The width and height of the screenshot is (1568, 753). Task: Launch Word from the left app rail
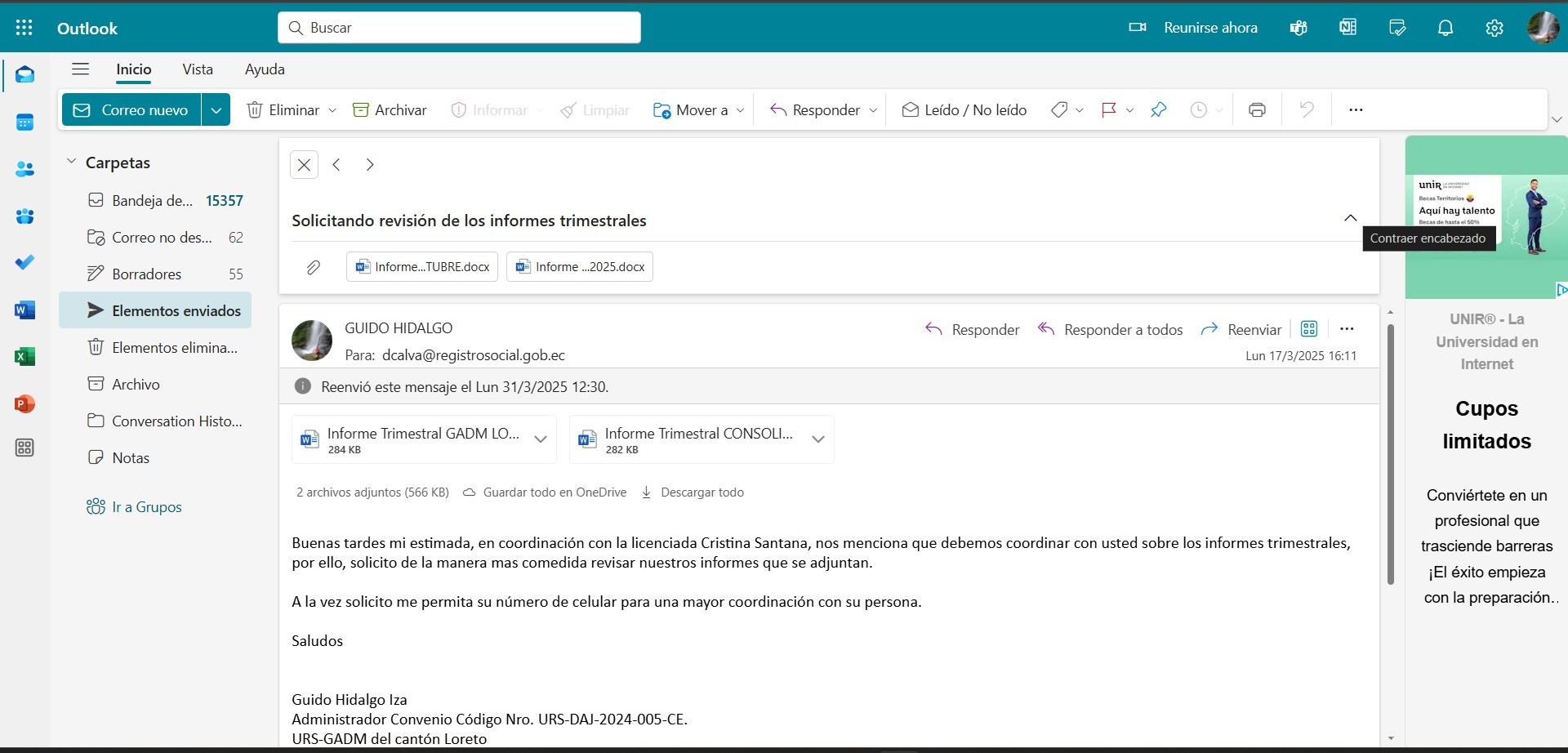pos(24,310)
